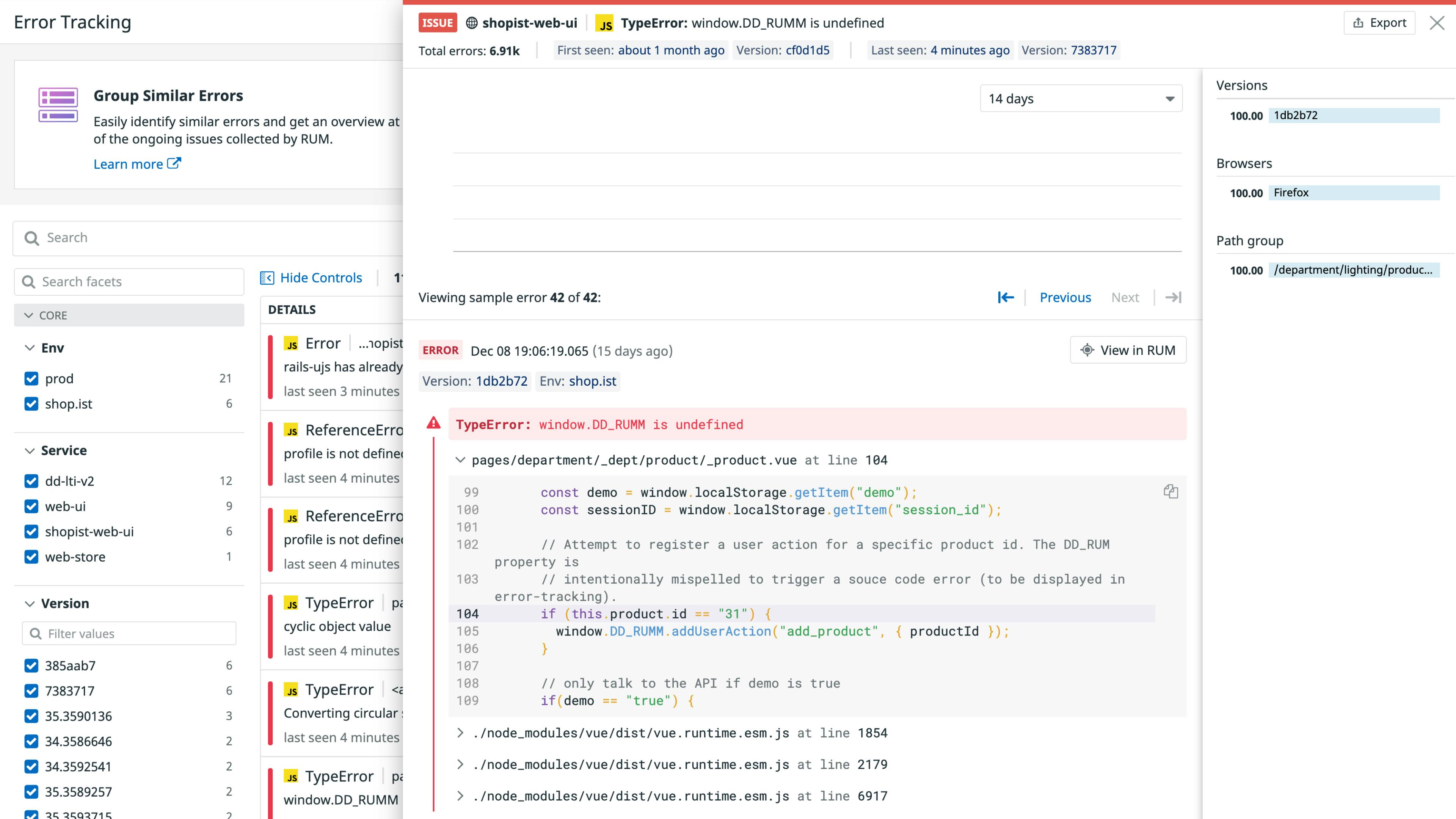Disable the dd-lti-v2 service filter
Screen dimensions: 1456x819
[31, 481]
